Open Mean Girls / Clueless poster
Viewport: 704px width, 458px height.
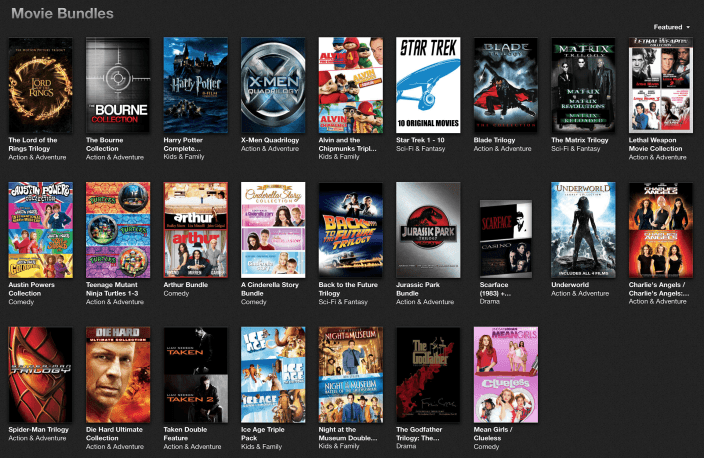506,374
